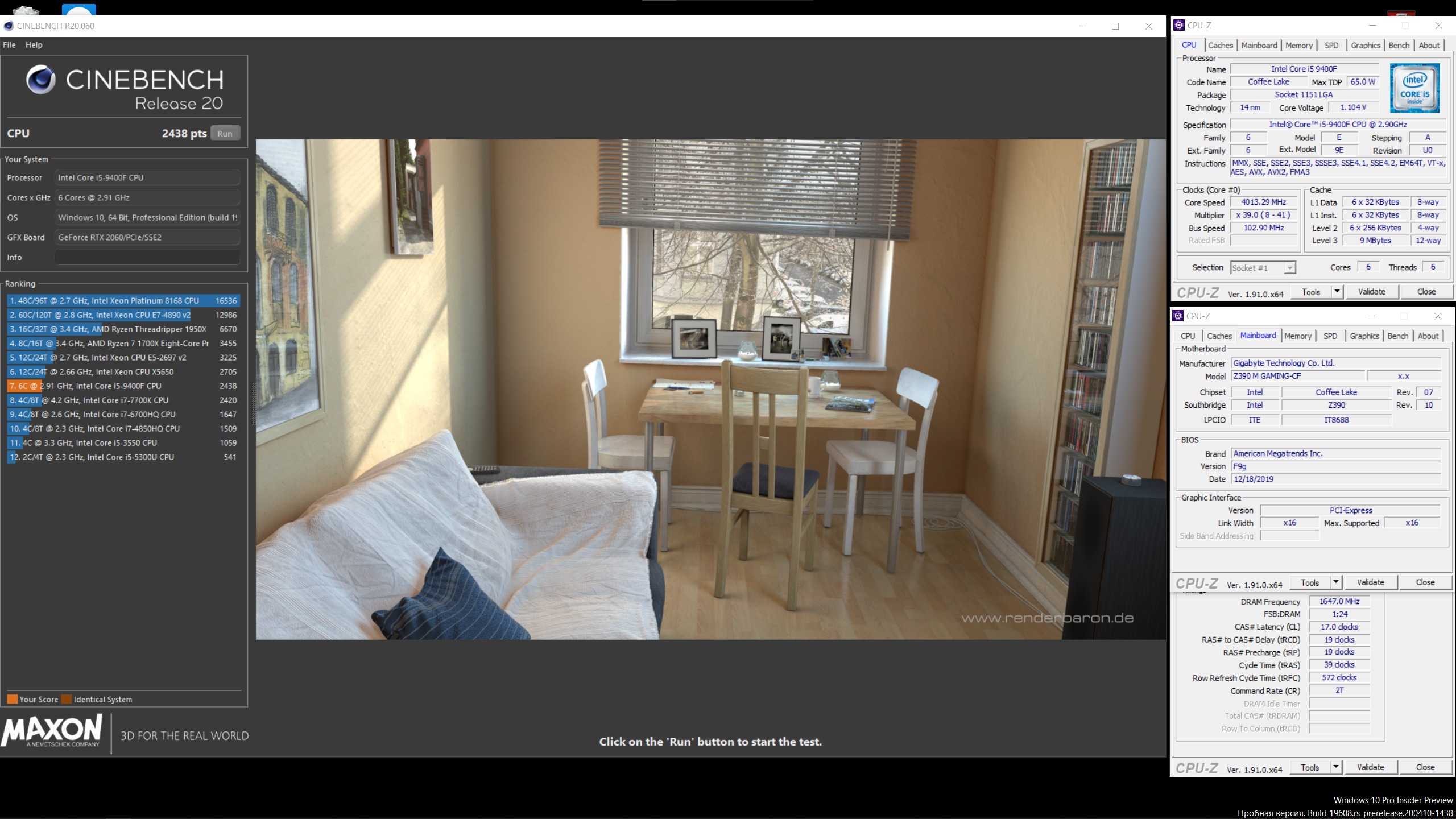Select ranking row Intel Xeon CPU E7-4890 v2

click(x=123, y=315)
